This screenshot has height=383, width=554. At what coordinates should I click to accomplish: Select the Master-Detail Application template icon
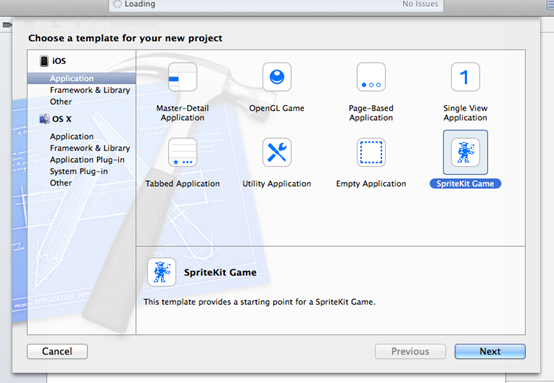[182, 77]
